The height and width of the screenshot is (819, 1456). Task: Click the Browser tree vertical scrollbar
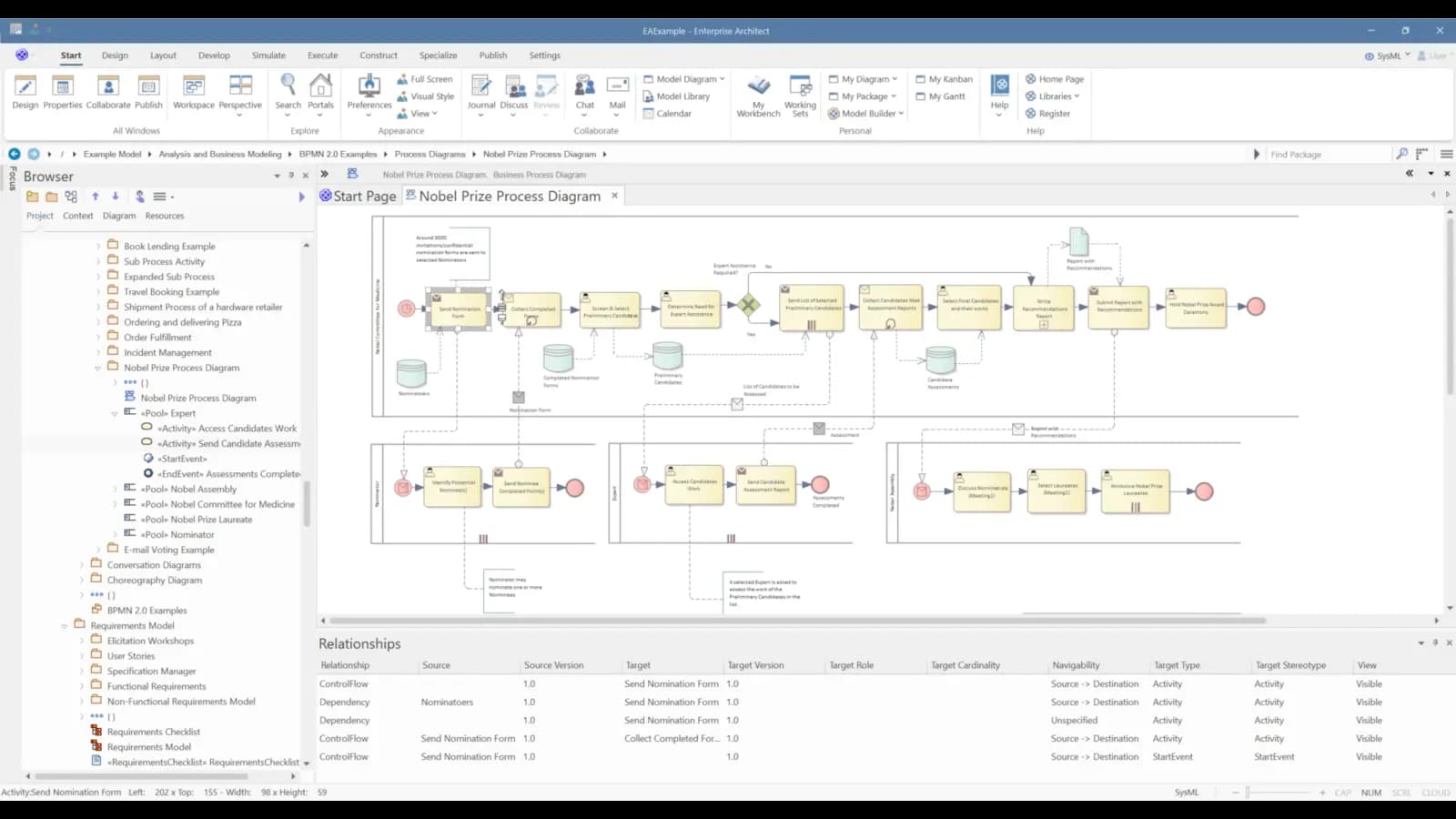[307, 503]
